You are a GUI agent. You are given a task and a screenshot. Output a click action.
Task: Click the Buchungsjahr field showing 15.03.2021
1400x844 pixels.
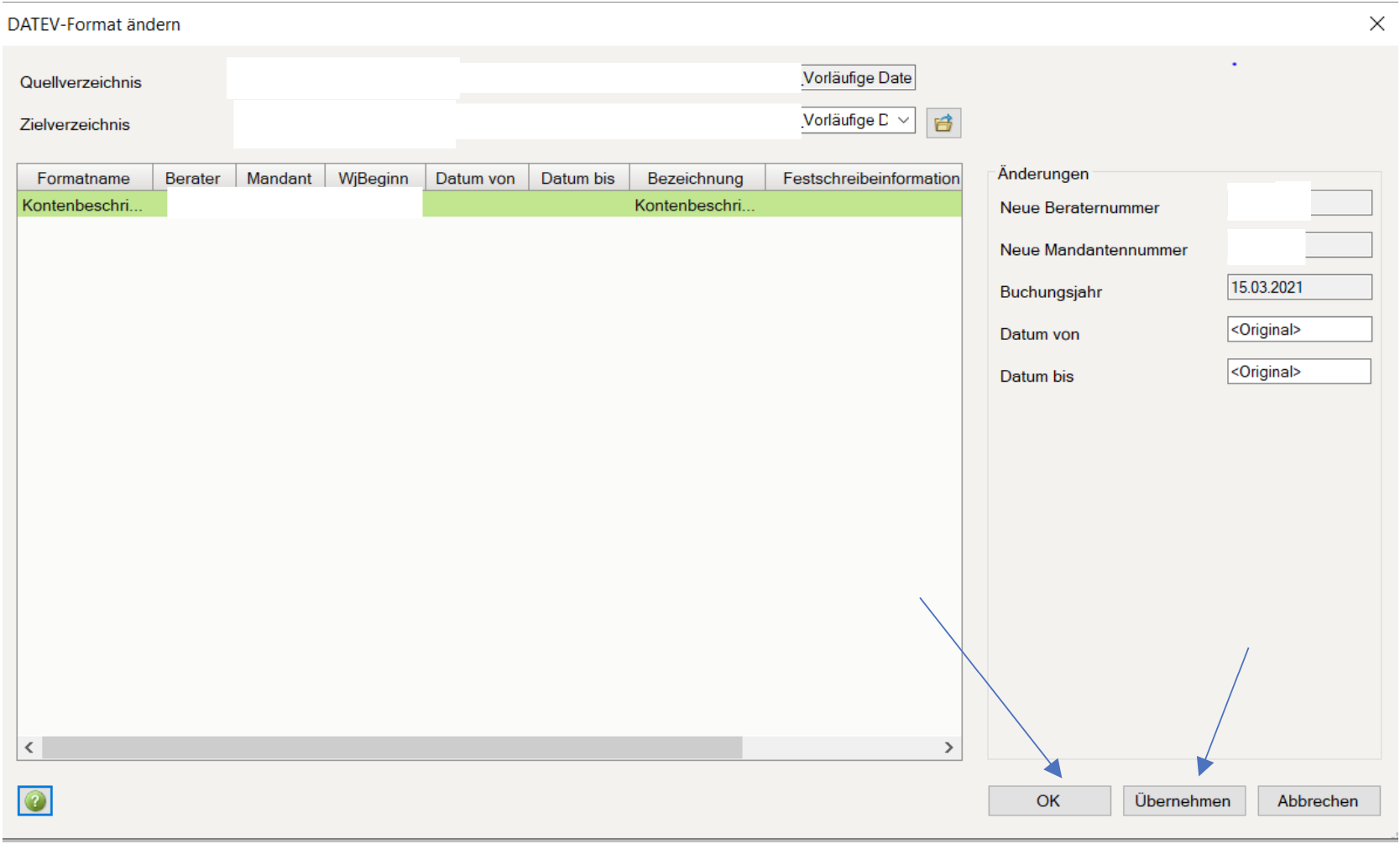click(1298, 288)
